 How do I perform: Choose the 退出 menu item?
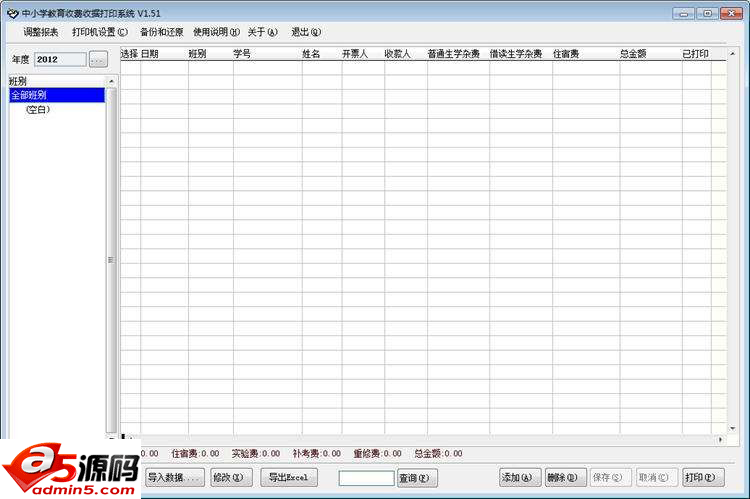(x=306, y=32)
